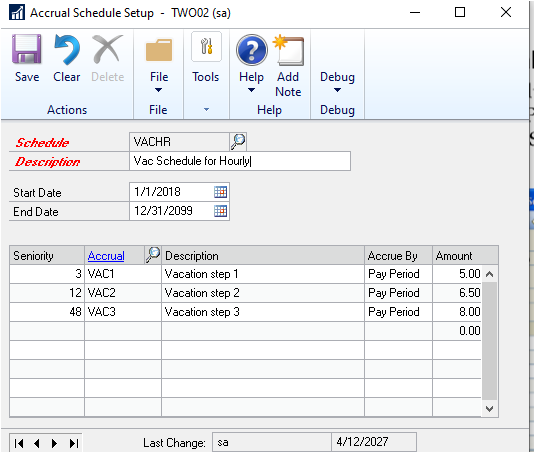
Task: Click the empty row Amount 0.00
Action: pyautogui.click(x=457, y=331)
